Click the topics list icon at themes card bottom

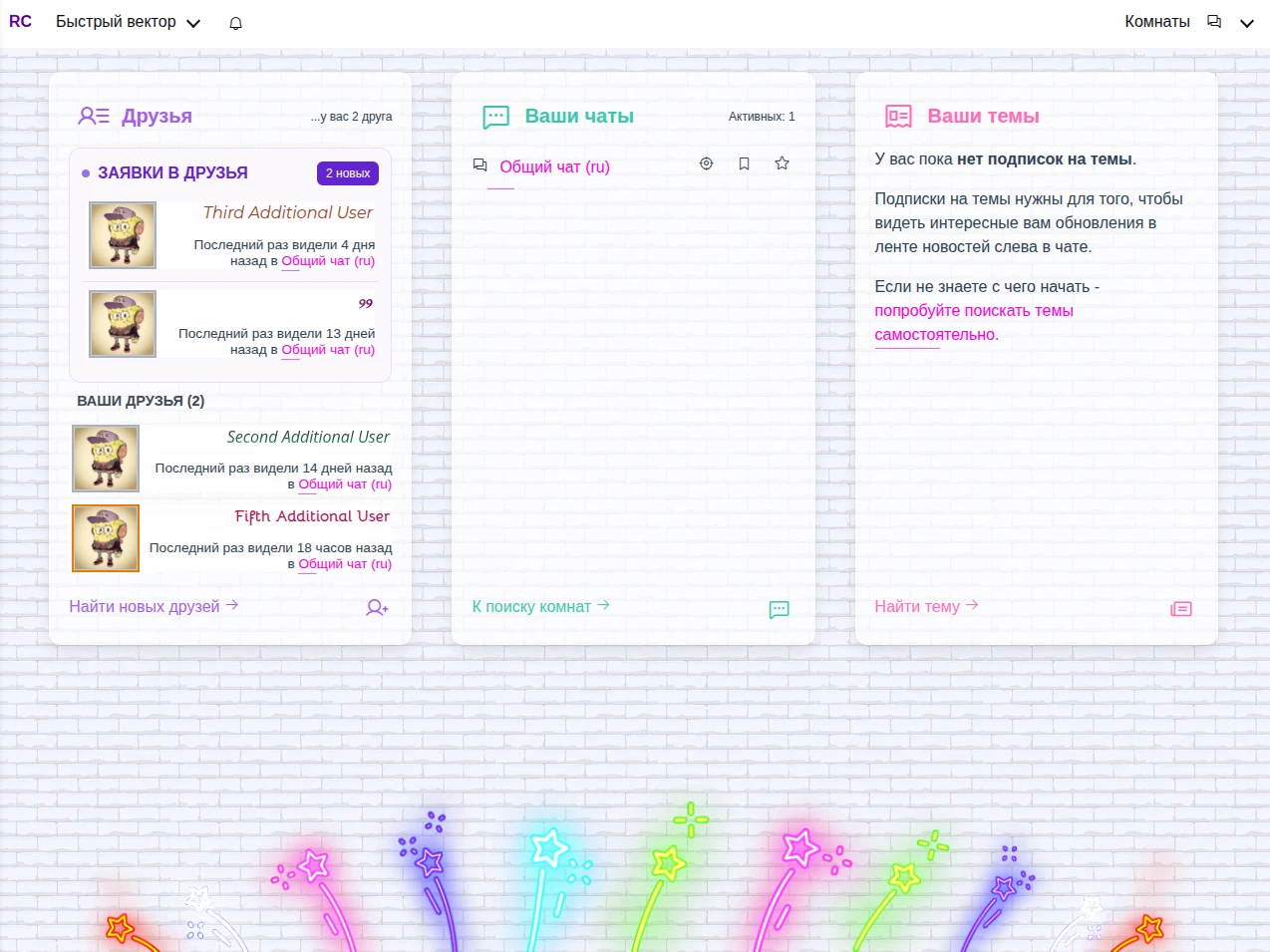(1181, 609)
